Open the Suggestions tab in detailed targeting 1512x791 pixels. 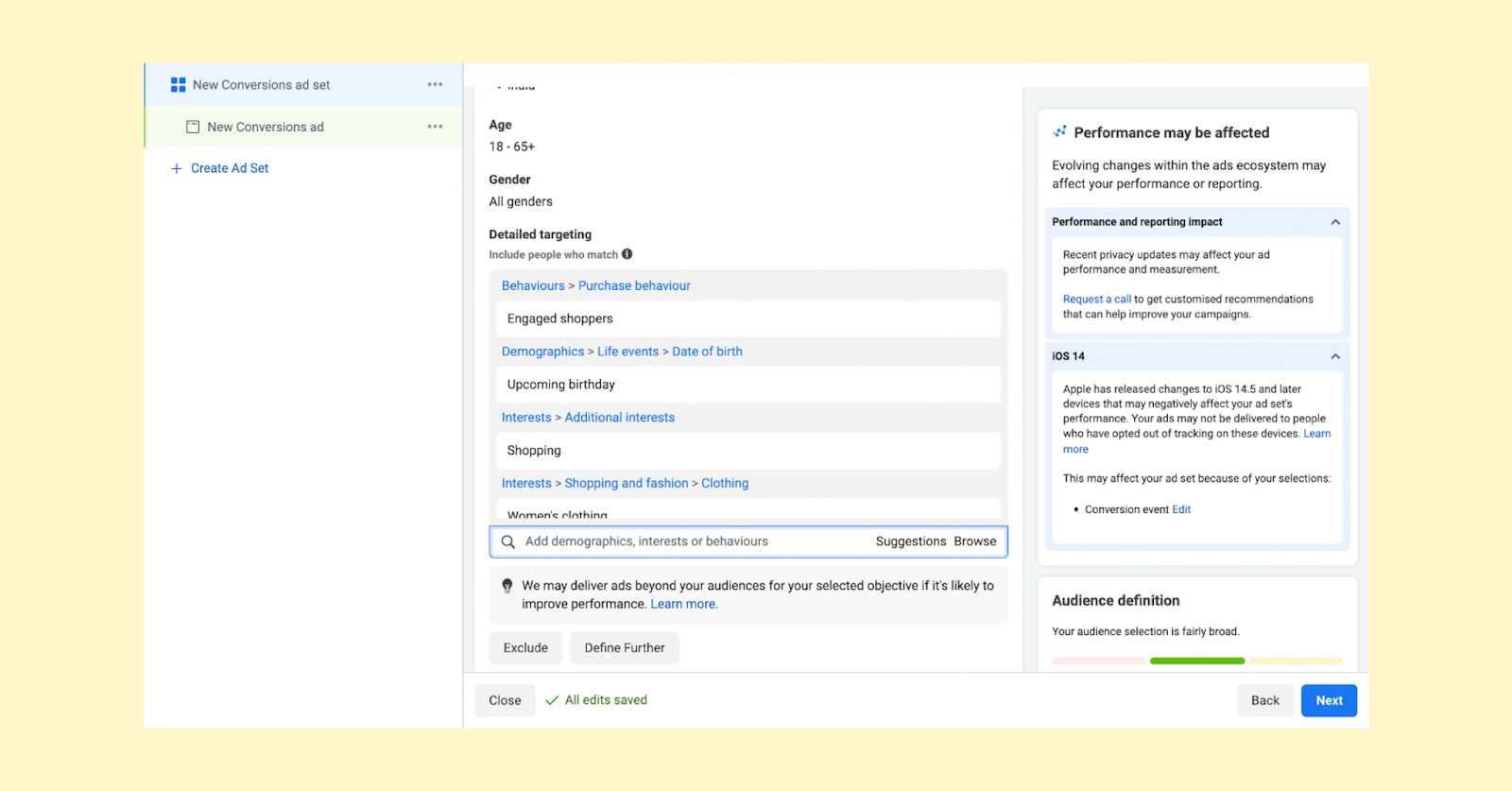910,542
